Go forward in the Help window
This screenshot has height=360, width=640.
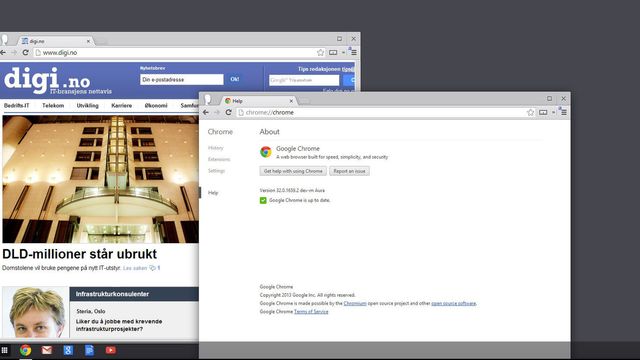pos(217,112)
